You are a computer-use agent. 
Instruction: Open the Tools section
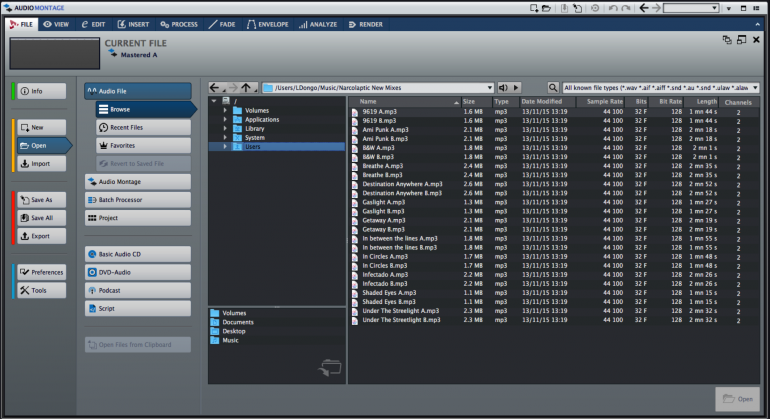pos(42,290)
